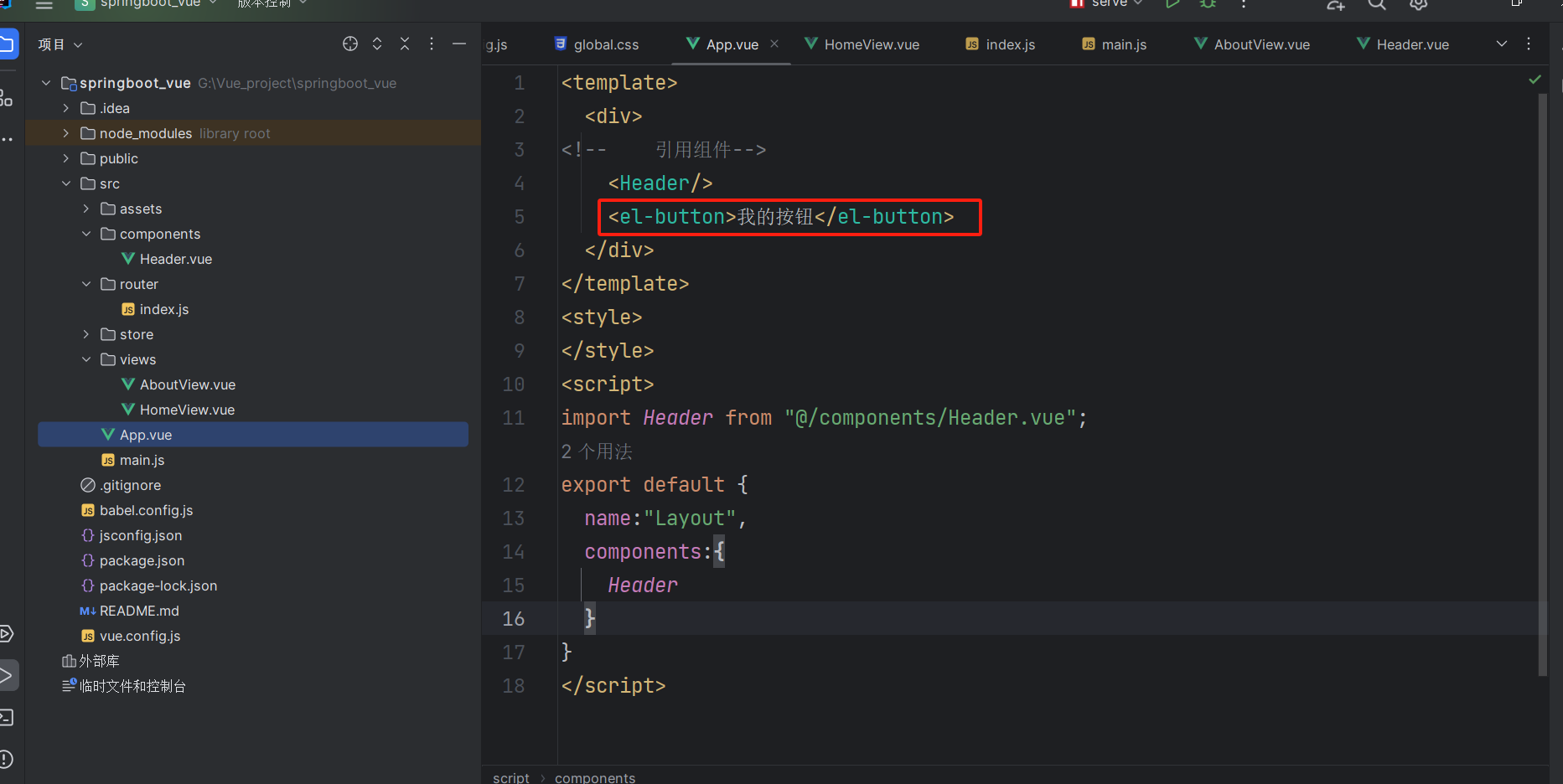The height and width of the screenshot is (784, 1563).
Task: Click 'script' in the editor breadcrumb
Action: pos(511,777)
